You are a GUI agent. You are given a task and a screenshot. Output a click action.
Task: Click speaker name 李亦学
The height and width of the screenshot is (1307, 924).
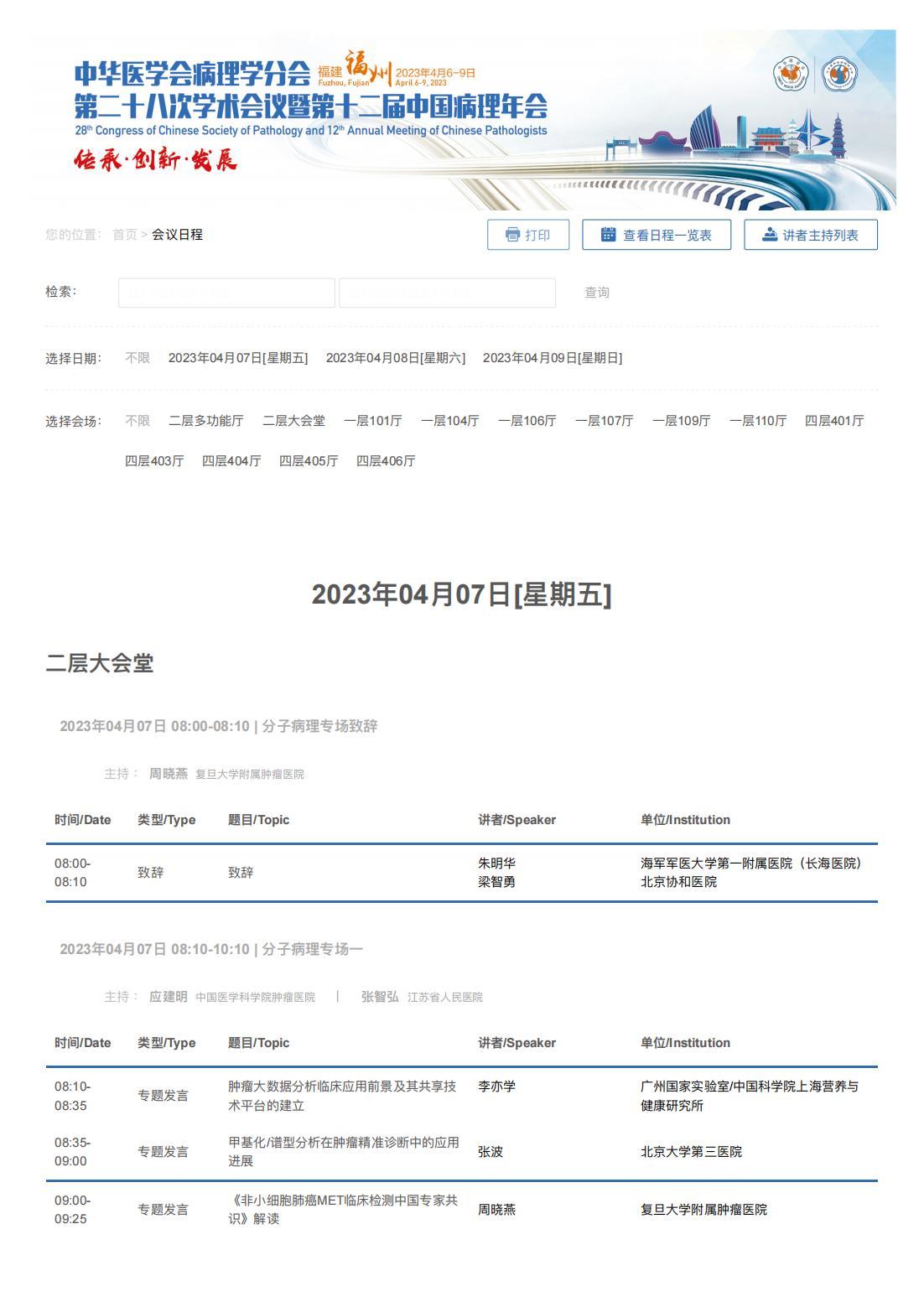pos(496,1087)
